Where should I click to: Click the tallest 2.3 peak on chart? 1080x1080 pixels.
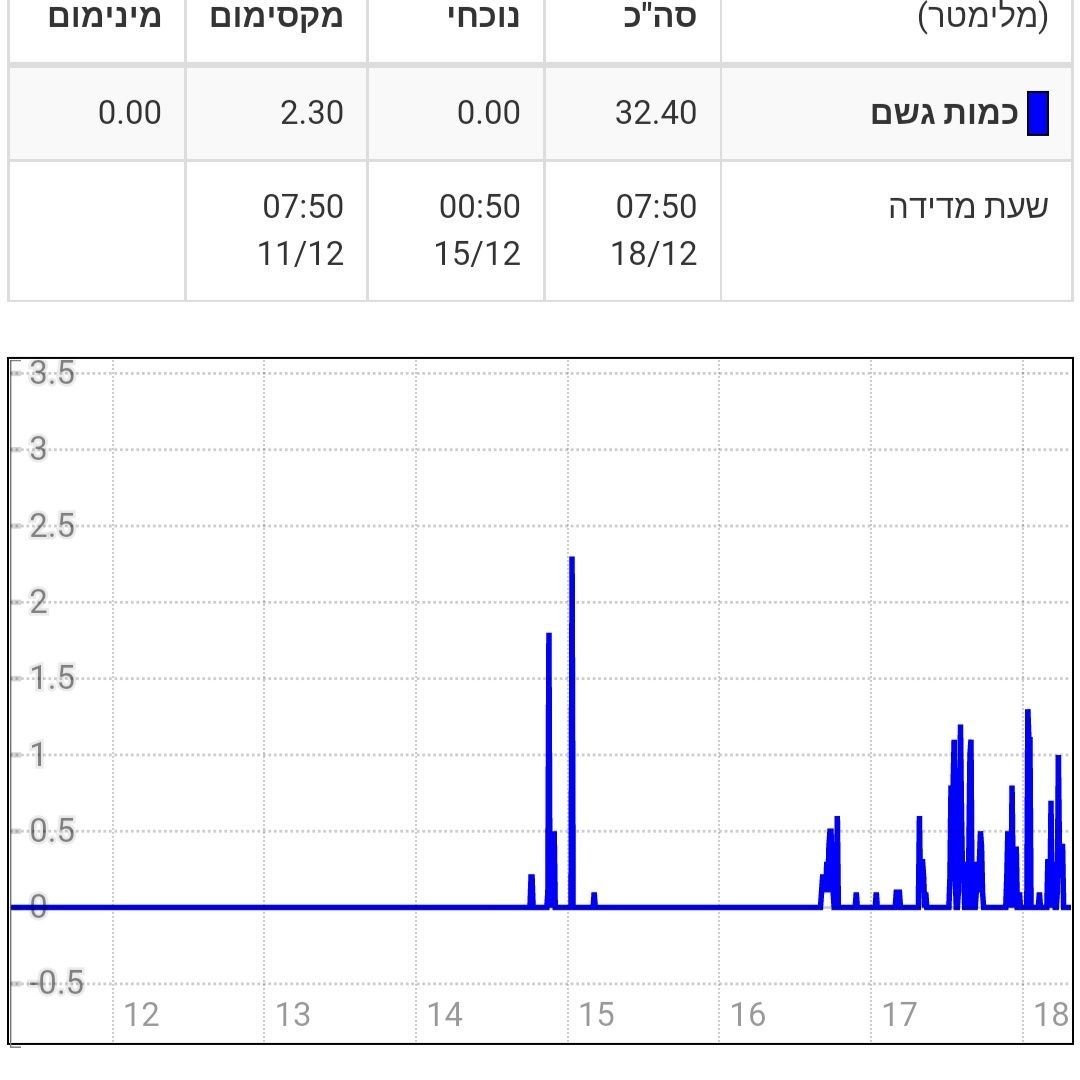point(571,560)
